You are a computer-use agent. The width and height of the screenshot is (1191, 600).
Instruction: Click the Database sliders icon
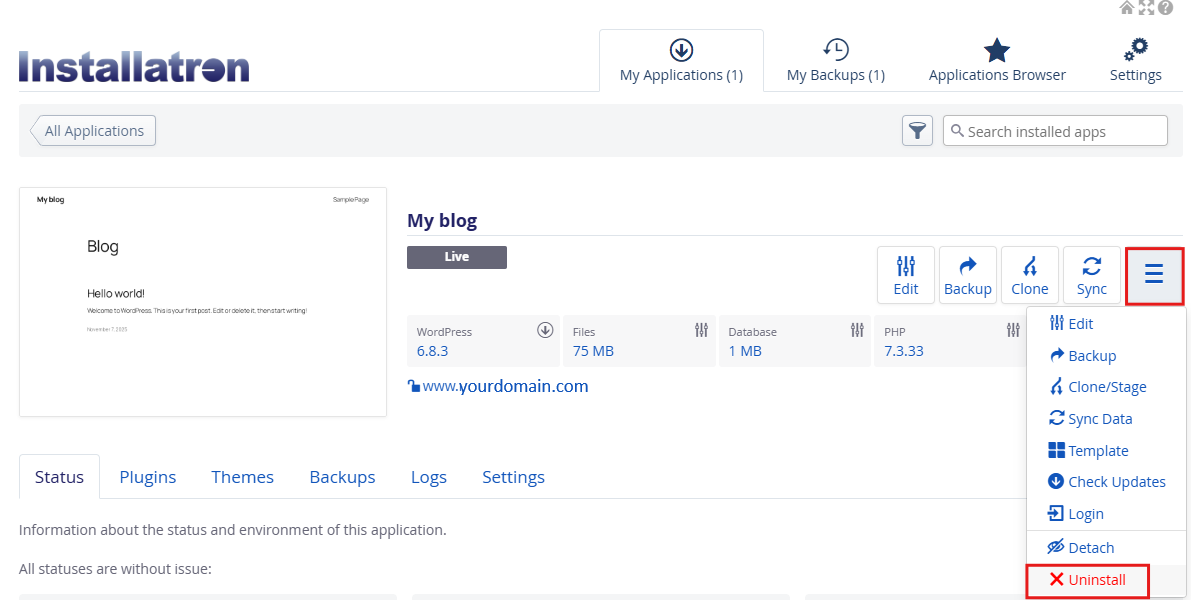coord(857,330)
